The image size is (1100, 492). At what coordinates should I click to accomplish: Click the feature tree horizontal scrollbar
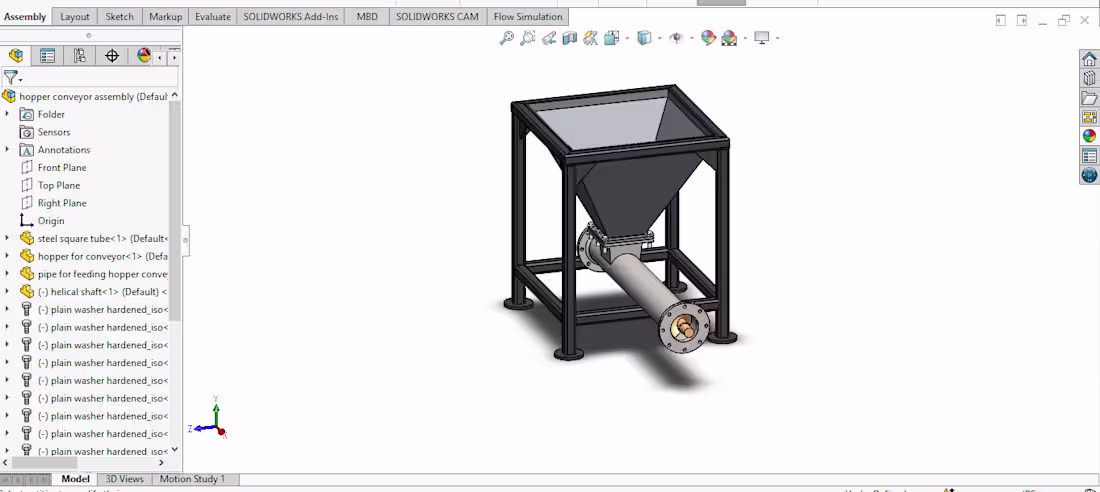click(44, 463)
